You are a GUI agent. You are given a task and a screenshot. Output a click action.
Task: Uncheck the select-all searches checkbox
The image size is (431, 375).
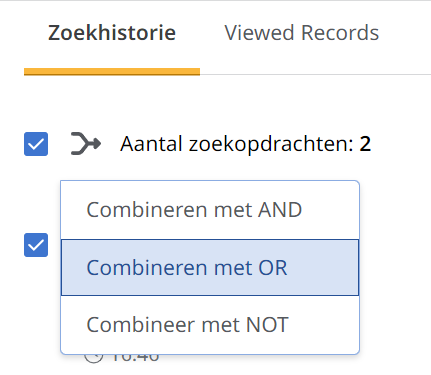point(36,144)
